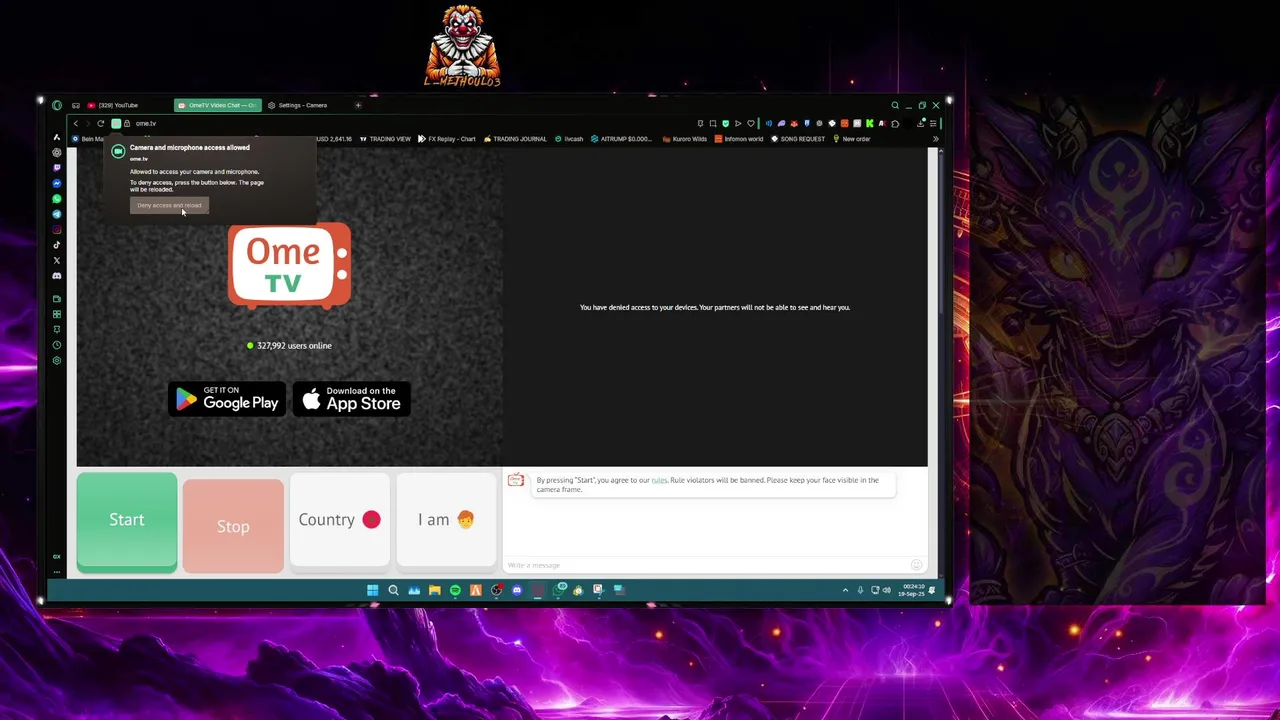1280x720 pixels.
Task: Open the Country selector
Action: coord(339,520)
